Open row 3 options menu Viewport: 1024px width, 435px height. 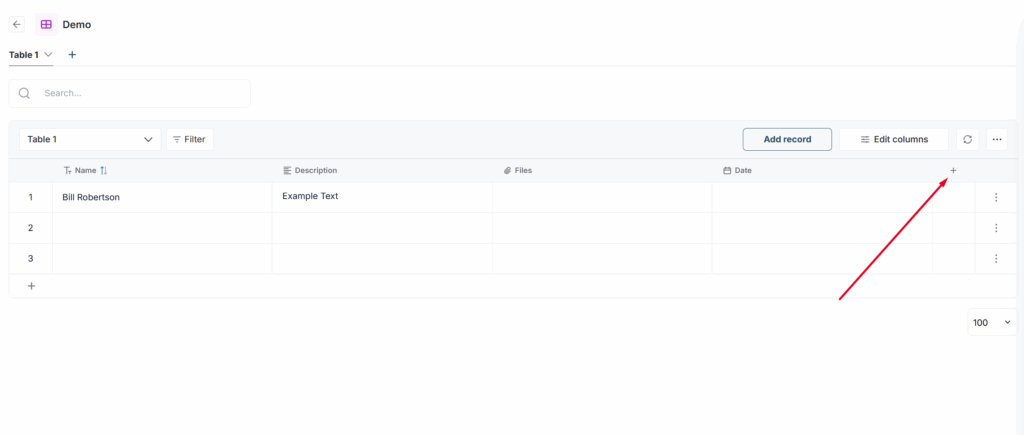(x=996, y=259)
